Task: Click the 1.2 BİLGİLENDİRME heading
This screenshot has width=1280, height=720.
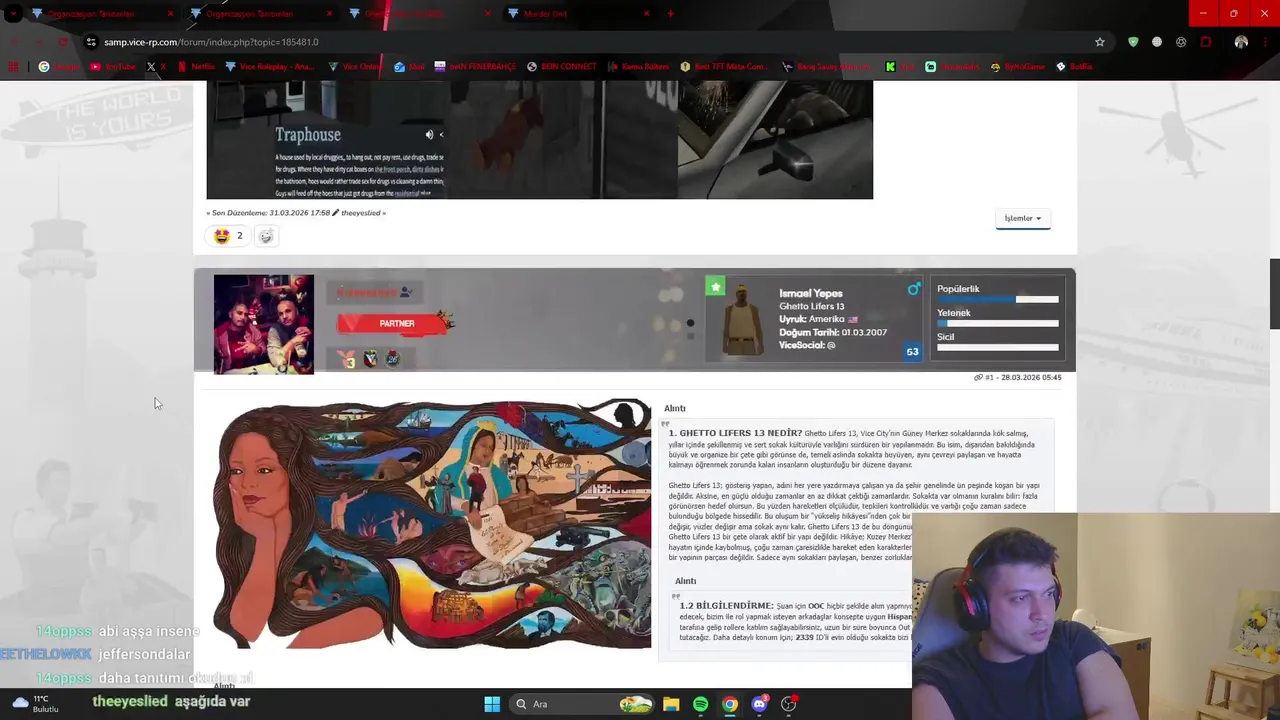Action: point(727,606)
